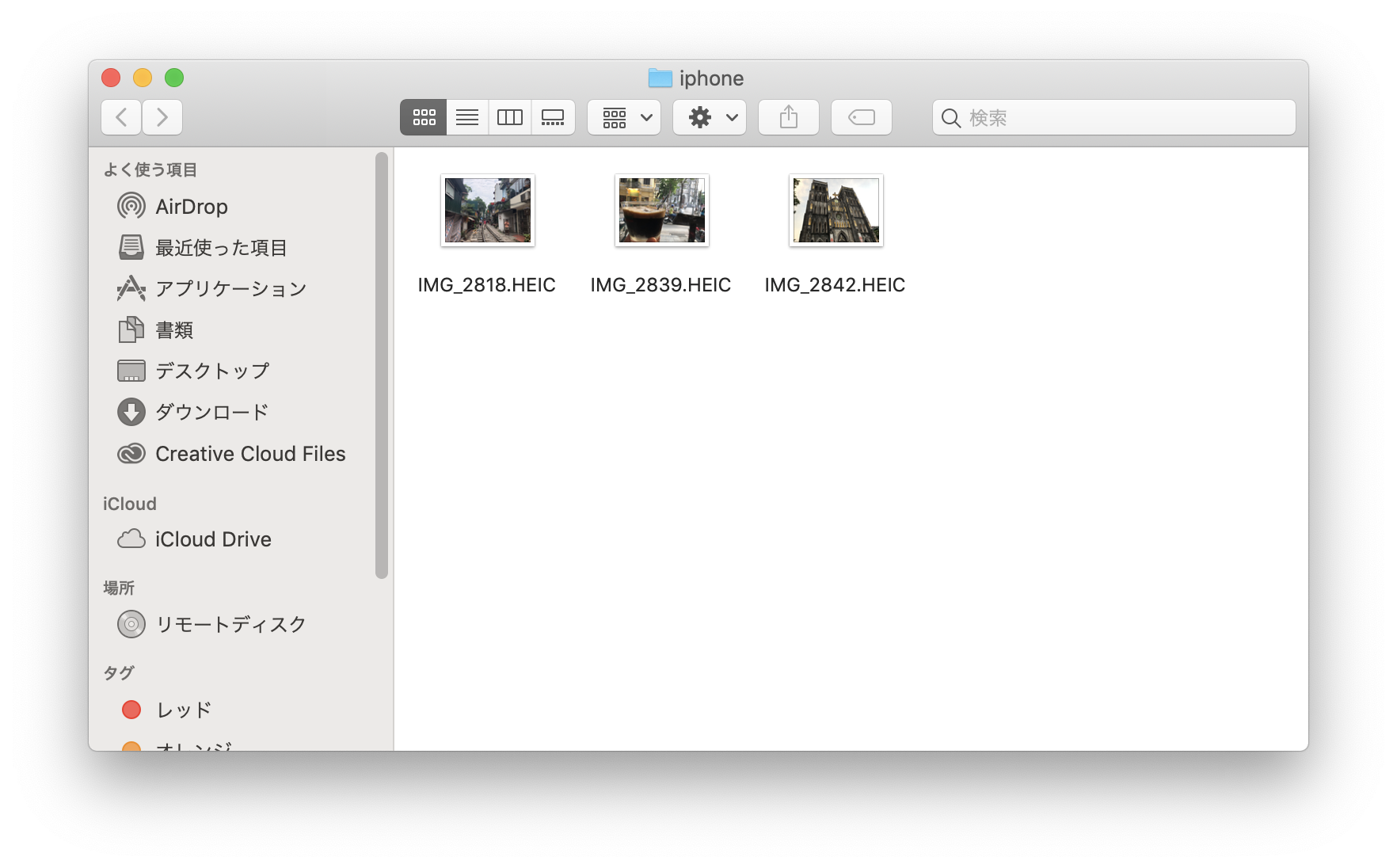Switch to icon view

424,117
